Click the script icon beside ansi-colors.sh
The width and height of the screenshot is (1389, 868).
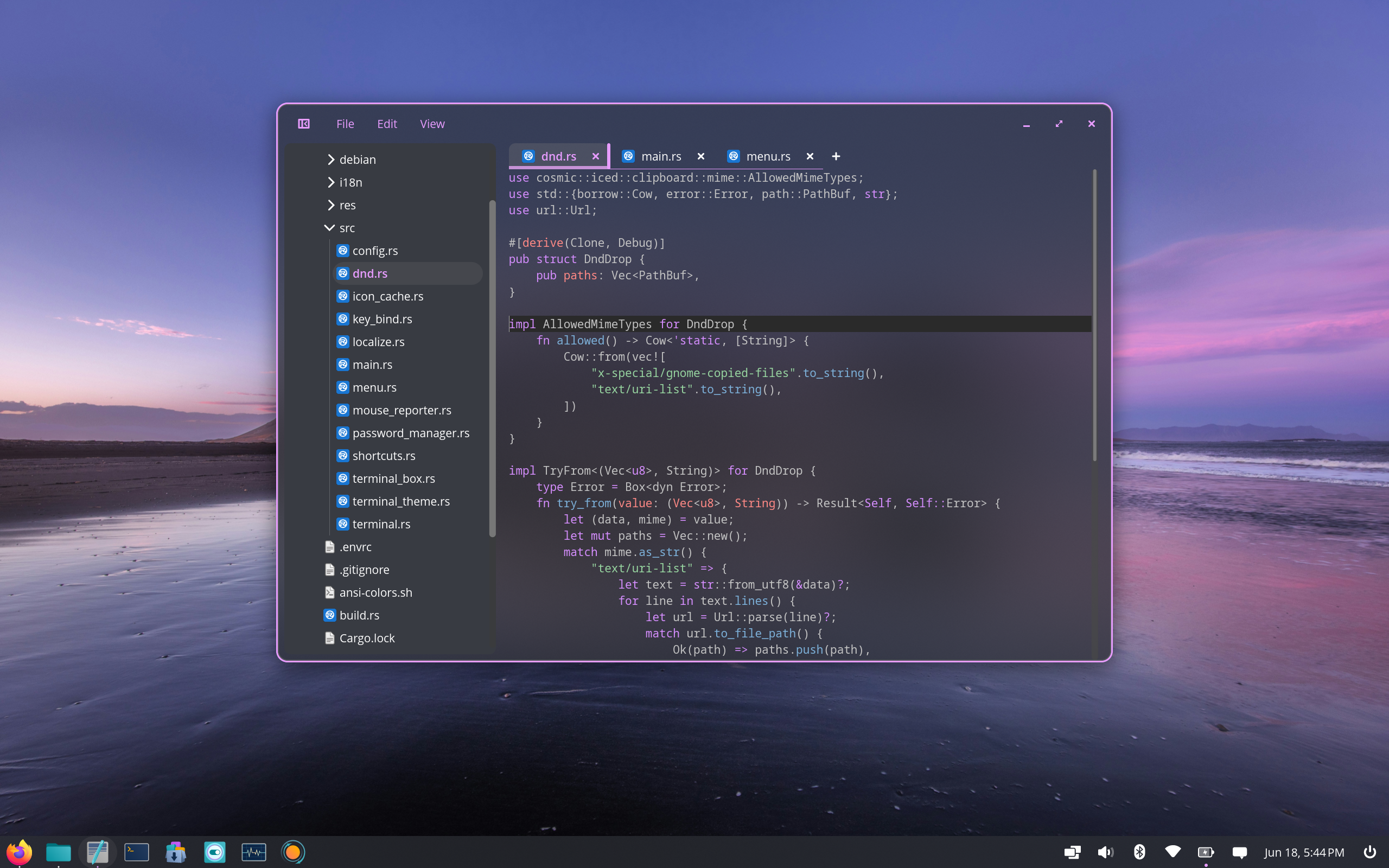329,592
